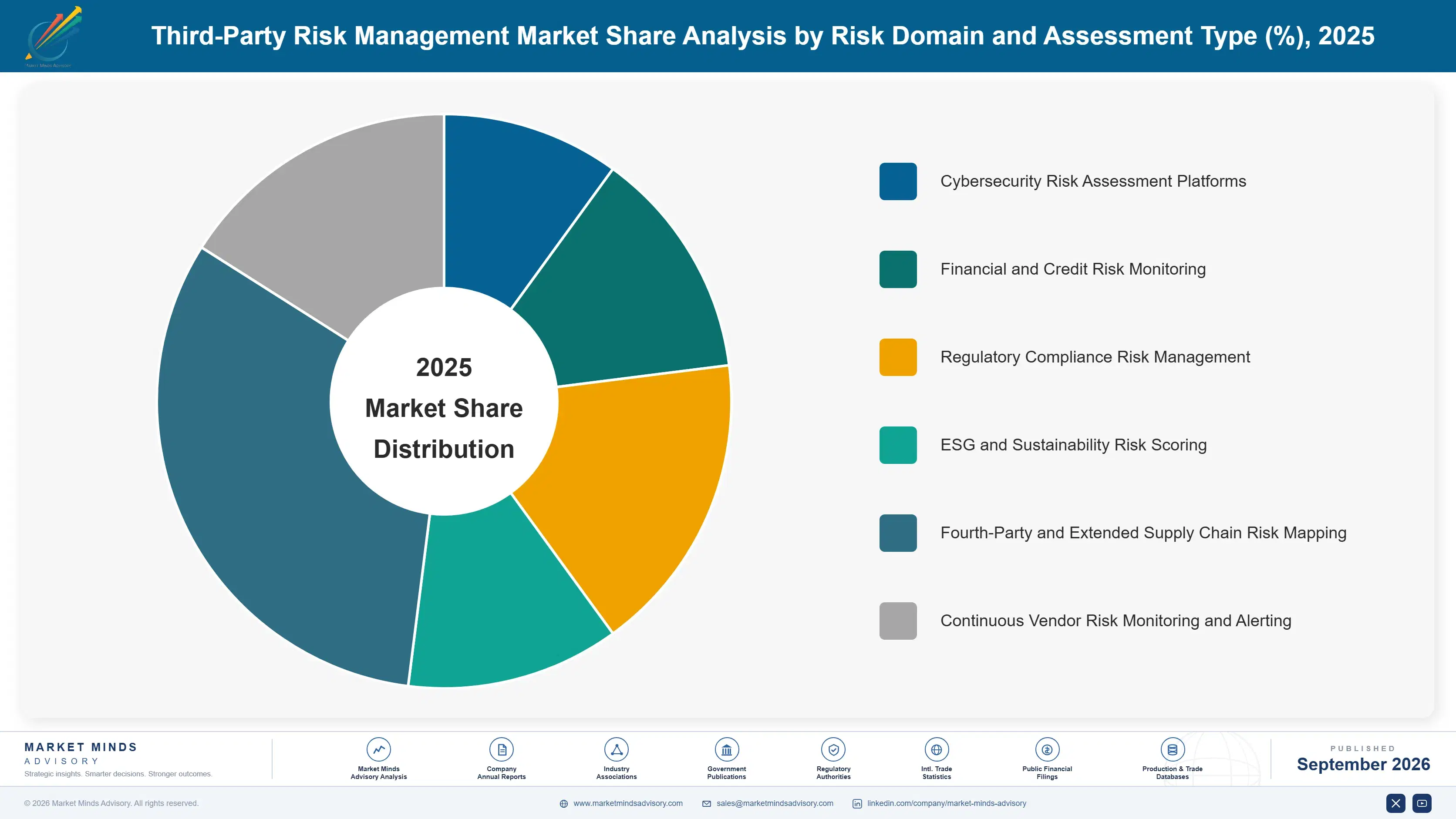The image size is (1456, 819).
Task: Click the Market Minds Advisory Analysis chart icon
Action: (379, 749)
